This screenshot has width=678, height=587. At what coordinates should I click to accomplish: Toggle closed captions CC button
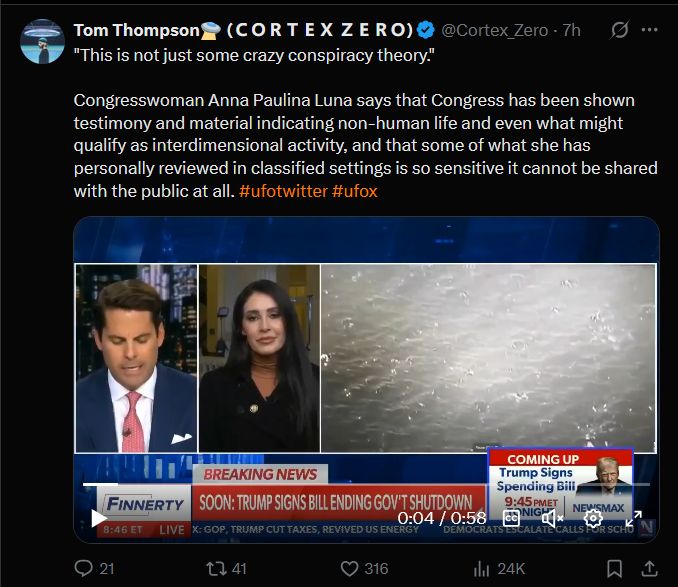511,517
